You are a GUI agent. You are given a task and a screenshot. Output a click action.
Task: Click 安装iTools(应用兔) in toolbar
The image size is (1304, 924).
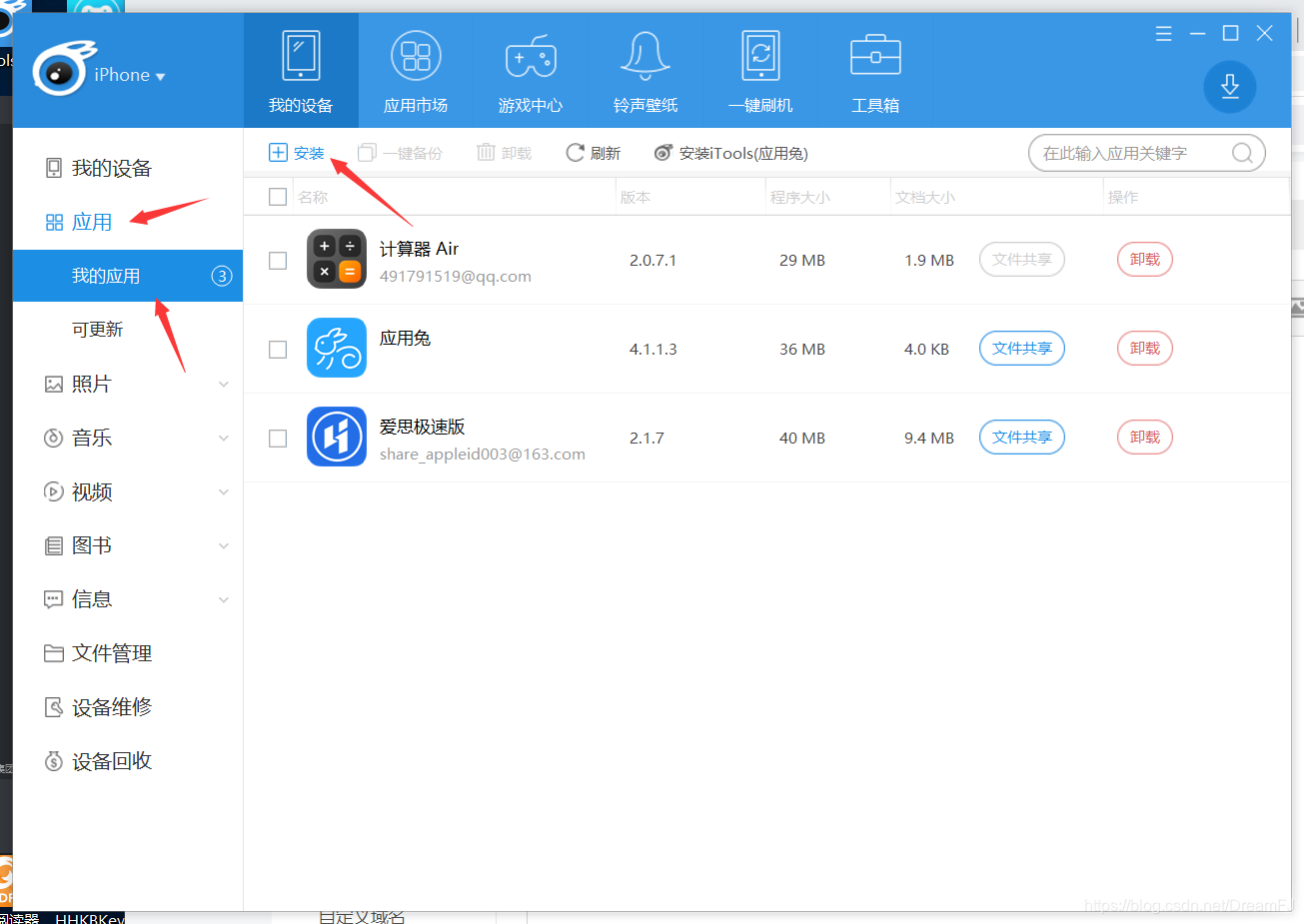pyautogui.click(x=731, y=153)
